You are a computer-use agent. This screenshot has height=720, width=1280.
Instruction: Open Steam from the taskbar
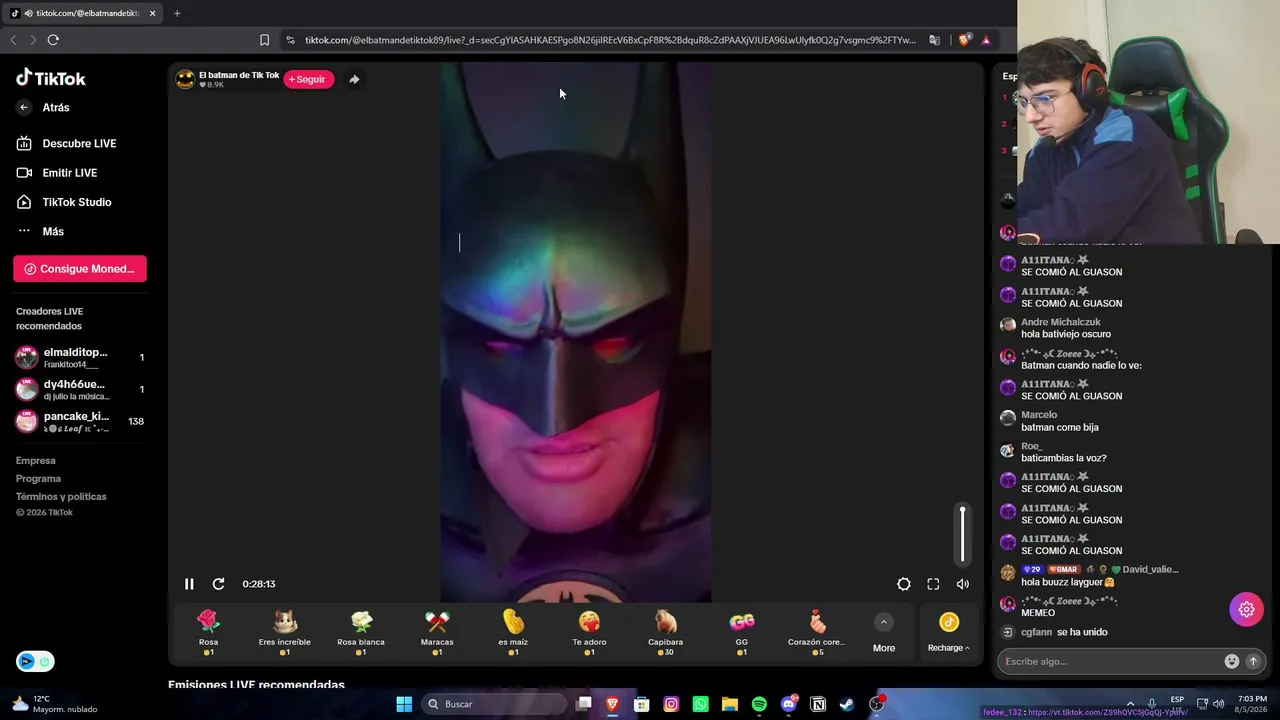(x=847, y=704)
